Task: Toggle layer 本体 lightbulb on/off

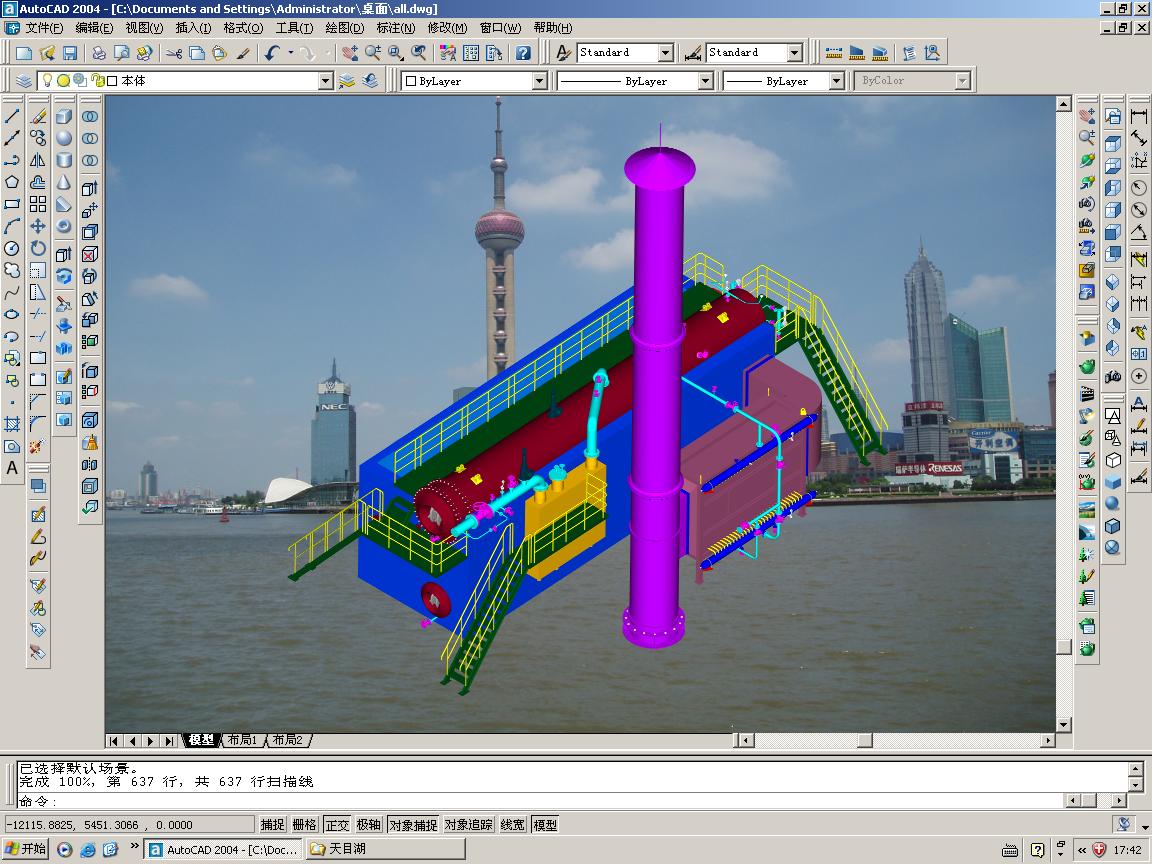Action: click(48, 81)
